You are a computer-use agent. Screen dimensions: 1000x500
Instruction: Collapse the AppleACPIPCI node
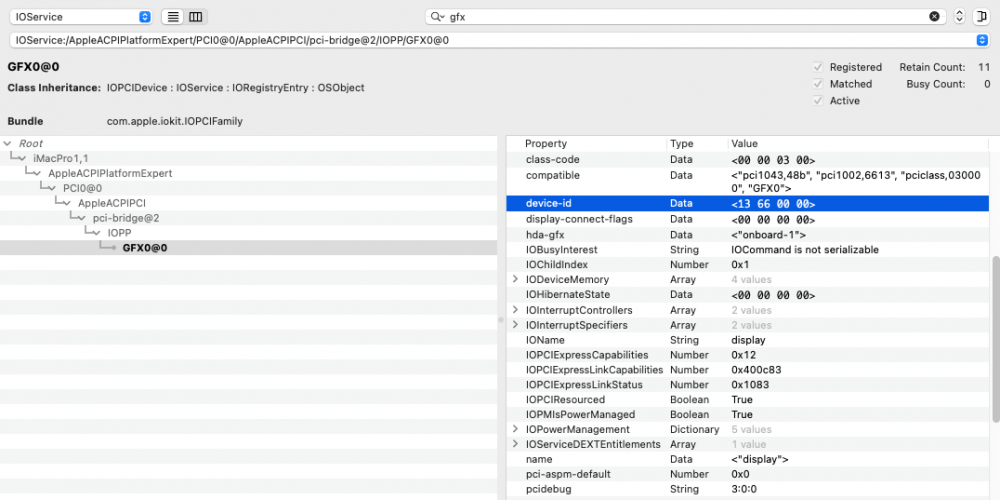coord(68,203)
